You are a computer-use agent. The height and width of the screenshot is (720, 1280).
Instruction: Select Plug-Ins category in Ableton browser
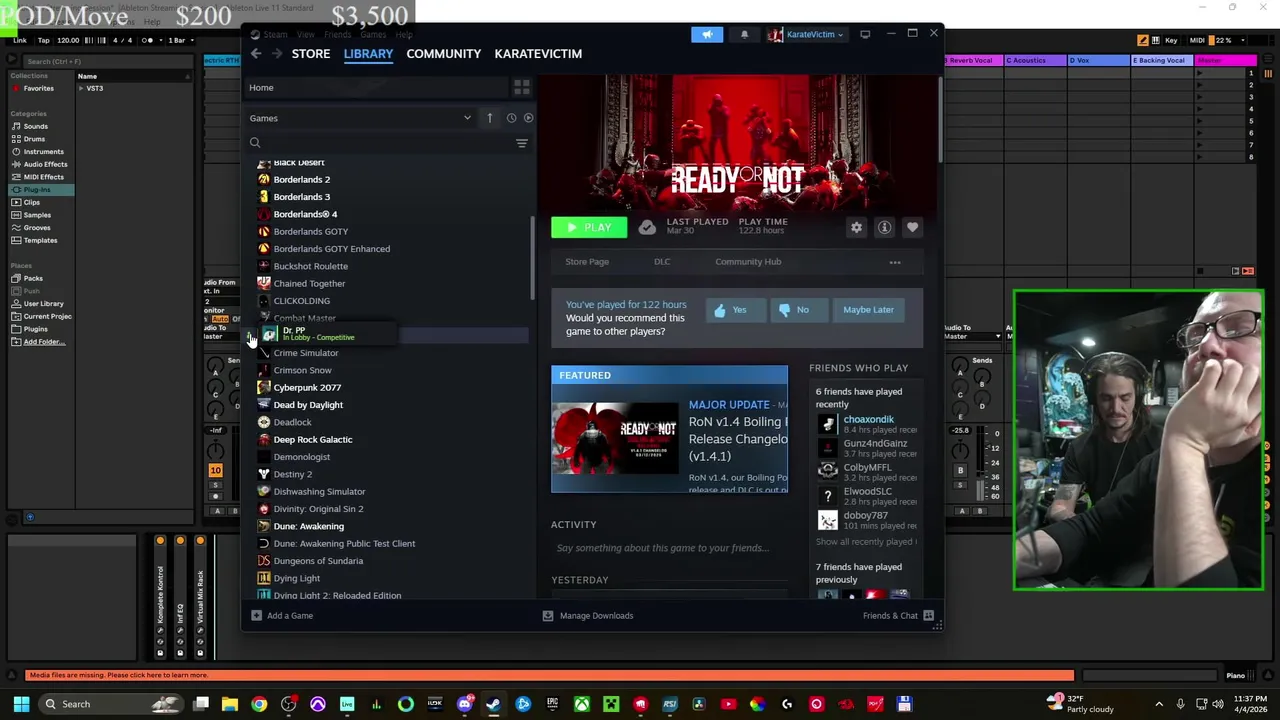[37, 190]
